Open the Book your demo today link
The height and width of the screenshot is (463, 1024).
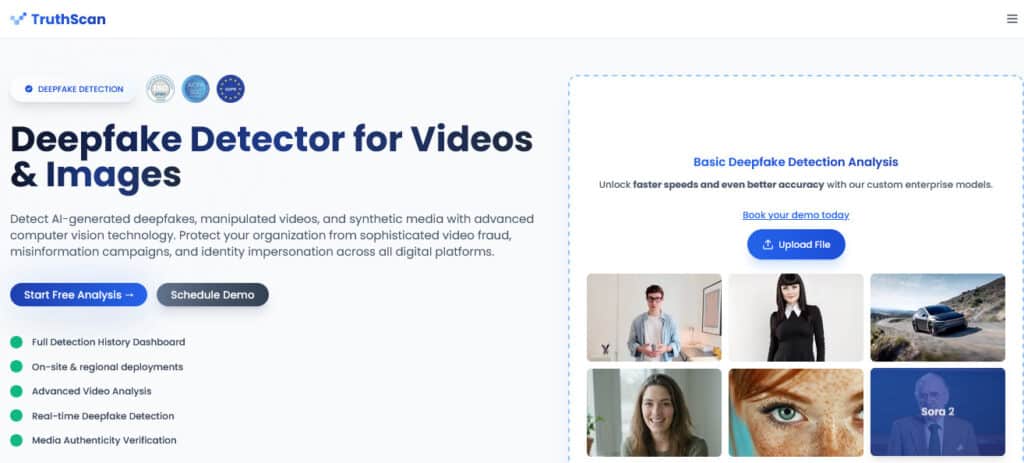pos(796,215)
